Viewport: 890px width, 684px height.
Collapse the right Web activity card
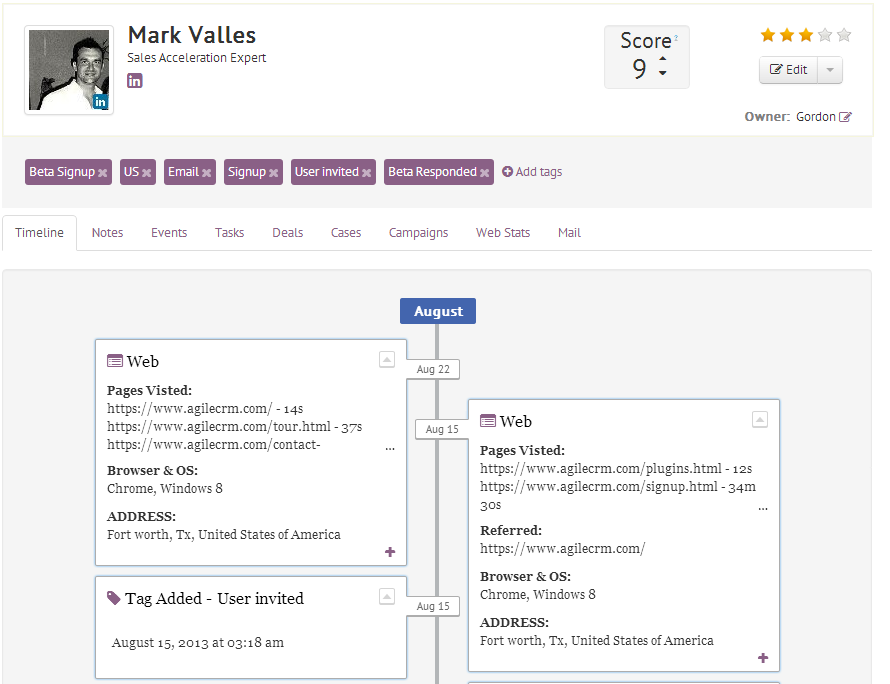click(x=759, y=419)
